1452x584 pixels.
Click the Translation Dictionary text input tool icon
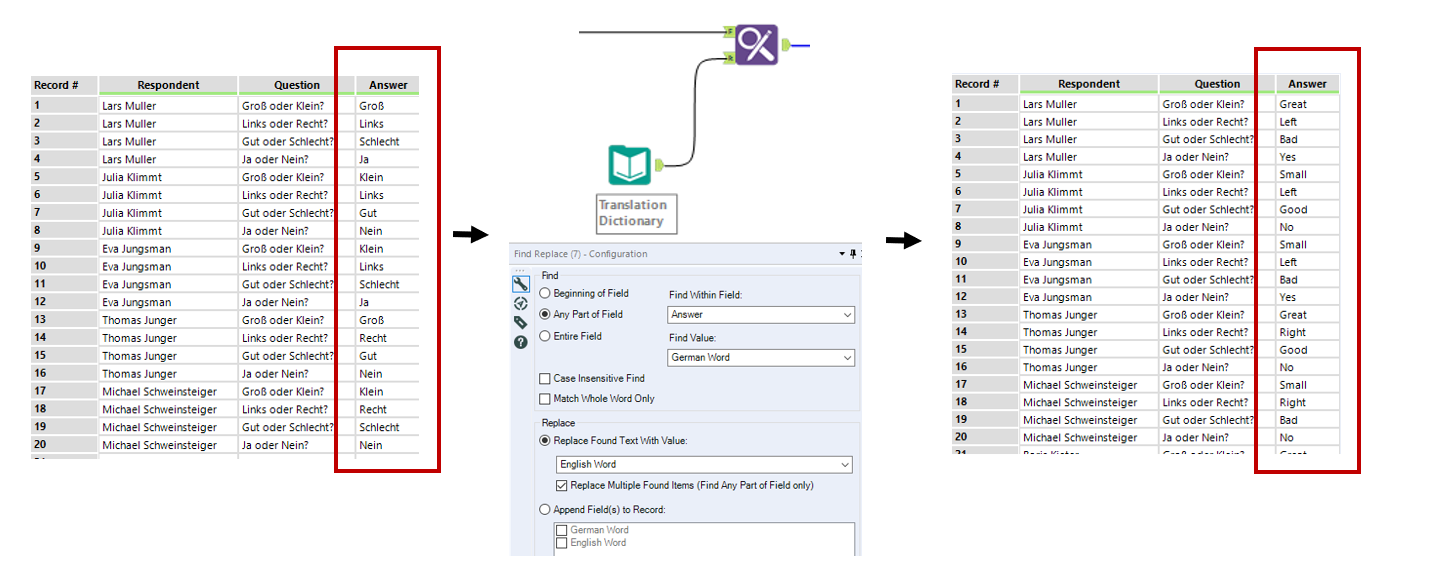click(x=630, y=165)
